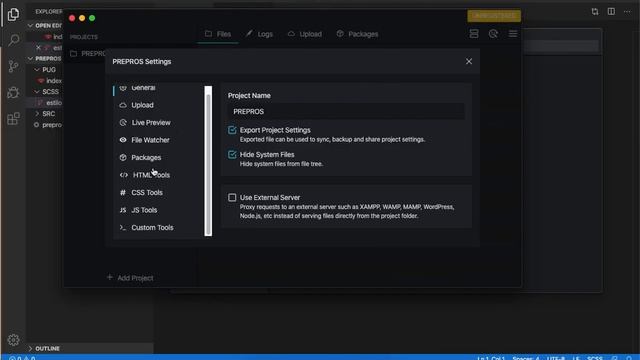Enable Use External Server checkbox
The width and height of the screenshot is (640, 360).
click(x=232, y=198)
